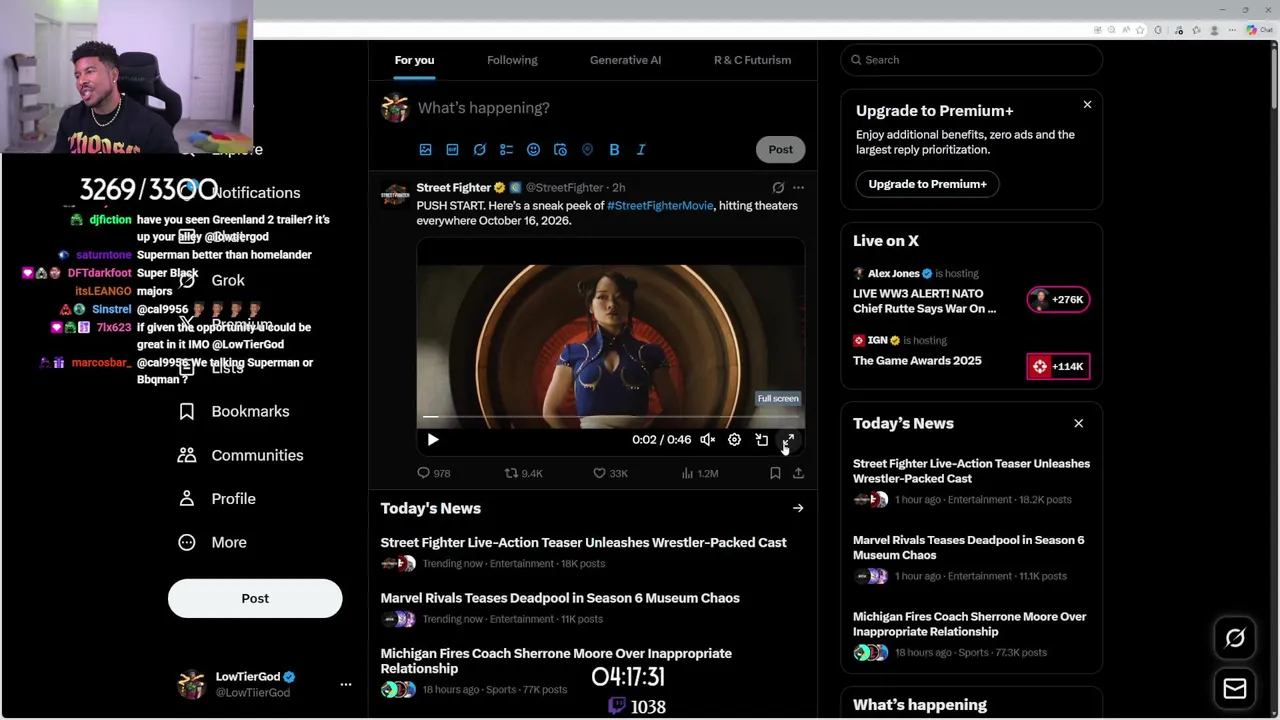1280x720 pixels.
Task: Reply to the Street Fighter post
Action: coord(433,473)
